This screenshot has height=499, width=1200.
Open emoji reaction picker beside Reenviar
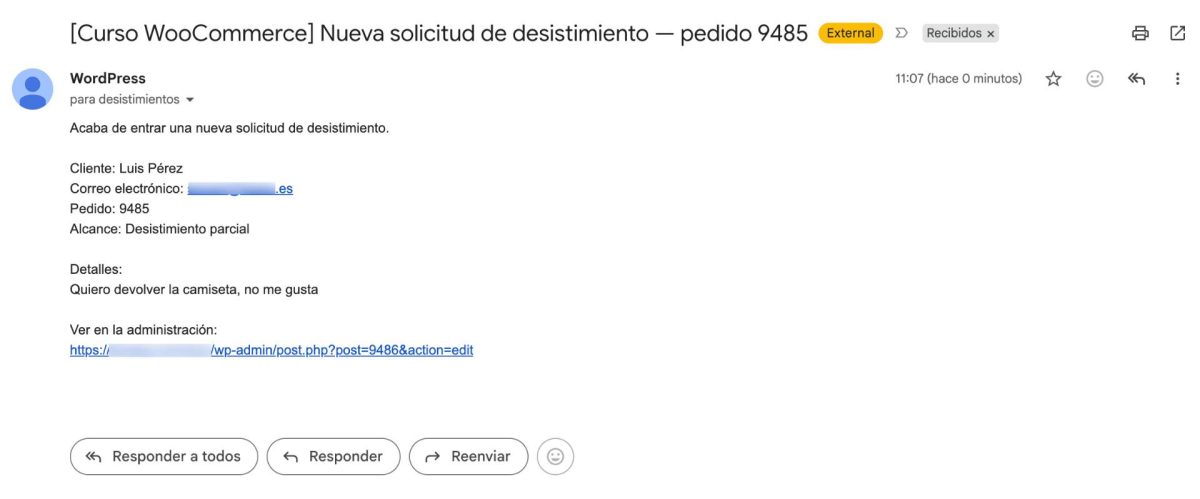555,456
